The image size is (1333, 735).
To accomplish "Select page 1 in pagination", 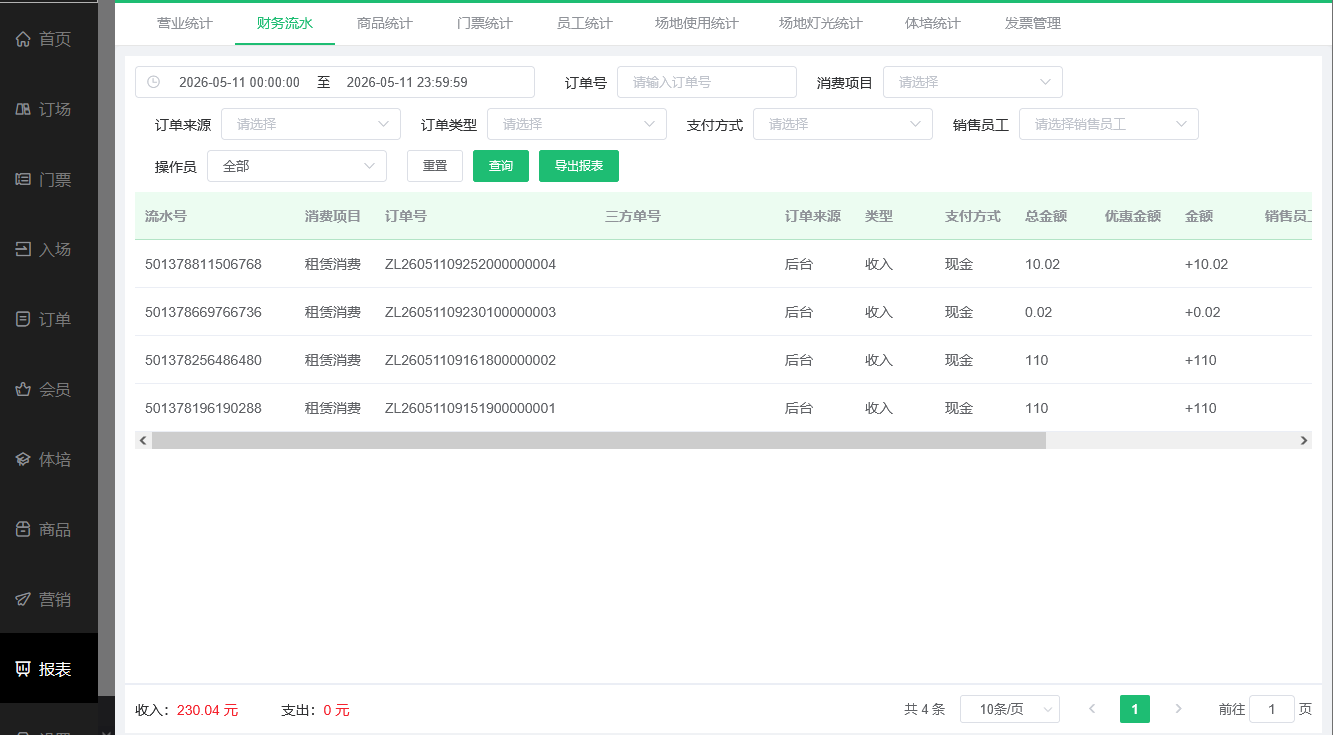I will [1135, 709].
